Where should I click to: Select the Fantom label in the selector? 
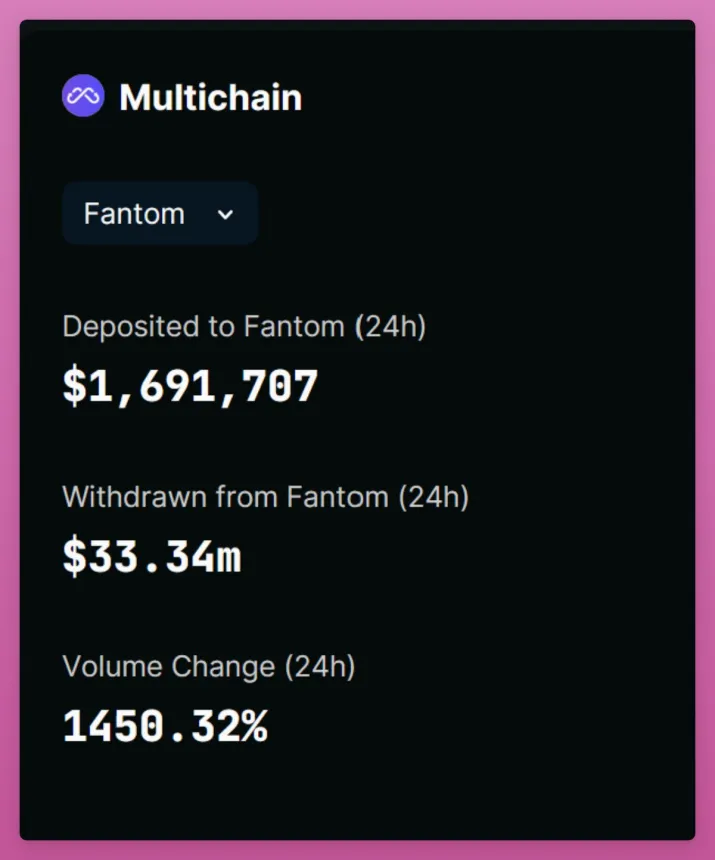[x=135, y=213]
